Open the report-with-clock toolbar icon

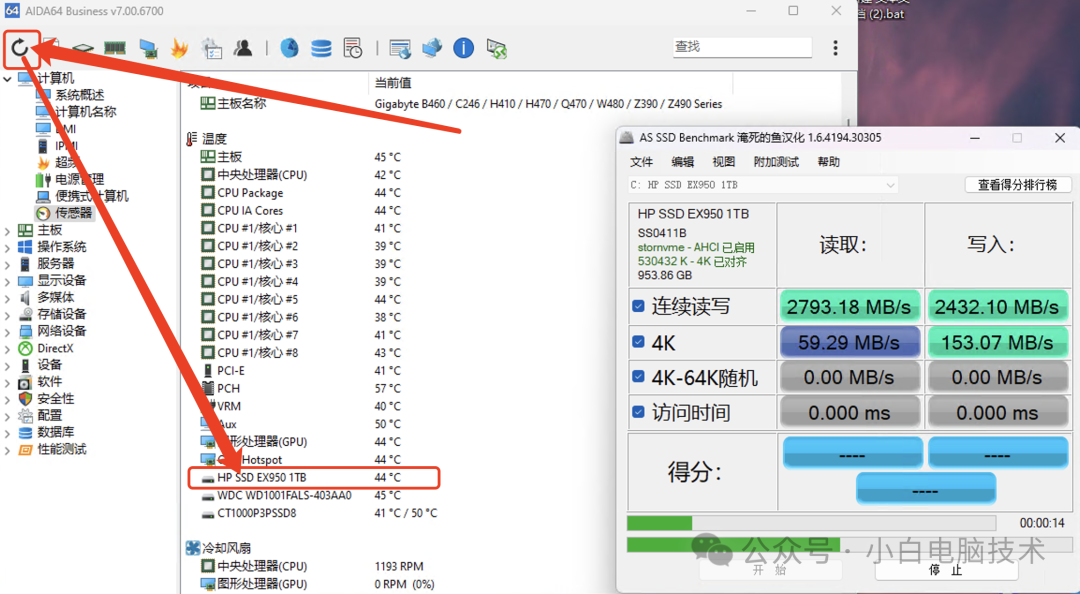click(x=353, y=48)
